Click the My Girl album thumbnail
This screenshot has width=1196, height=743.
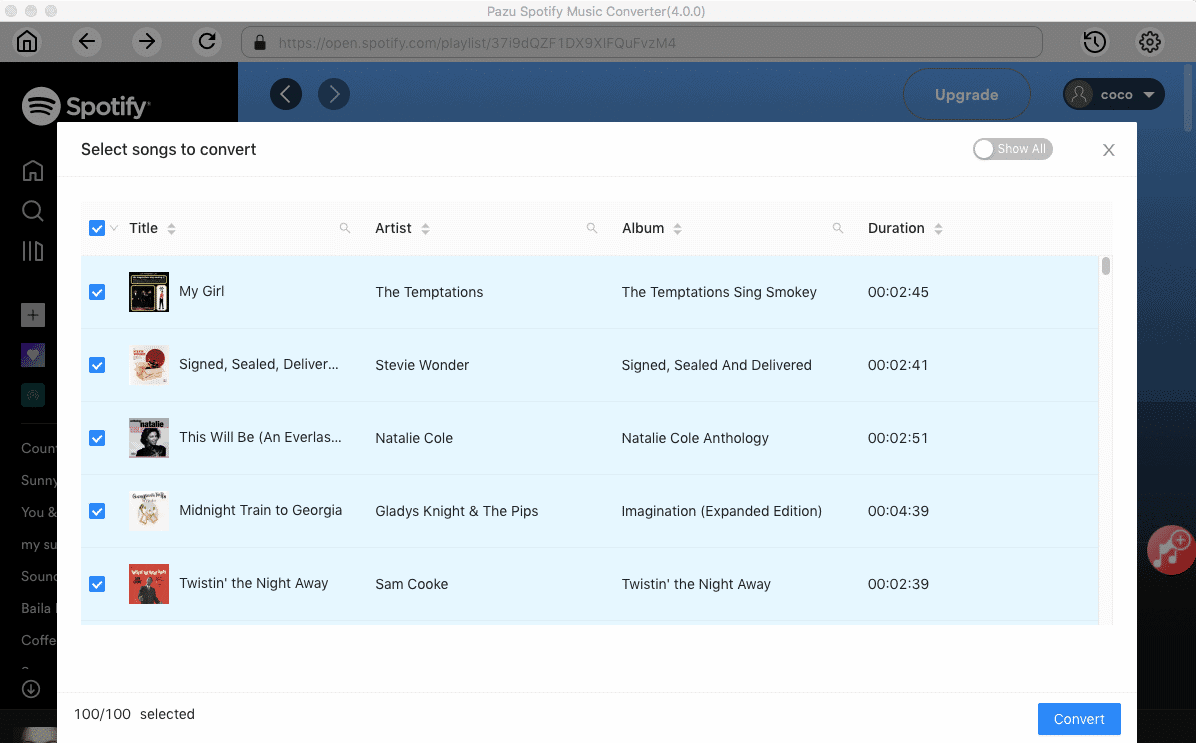(149, 292)
